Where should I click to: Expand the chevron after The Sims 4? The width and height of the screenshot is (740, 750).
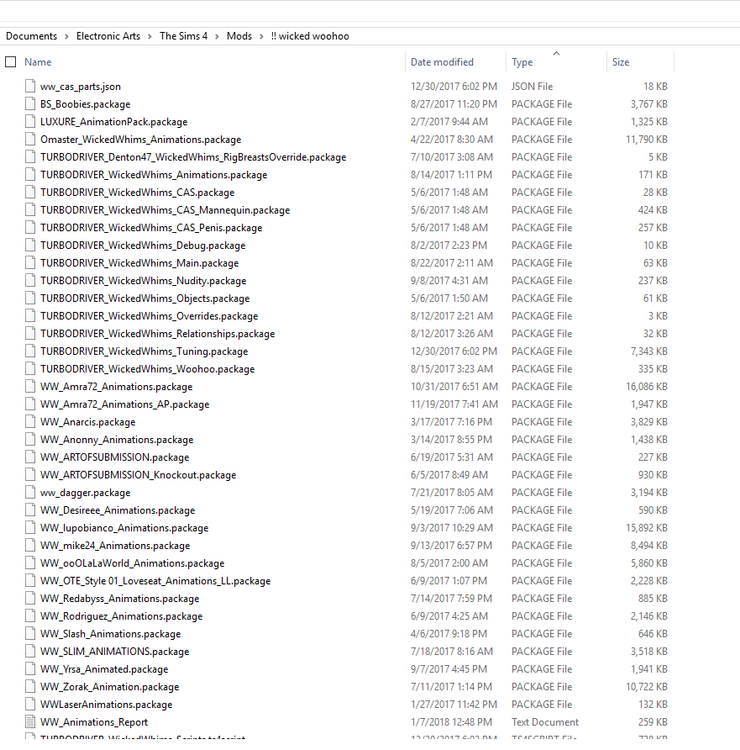[217, 36]
